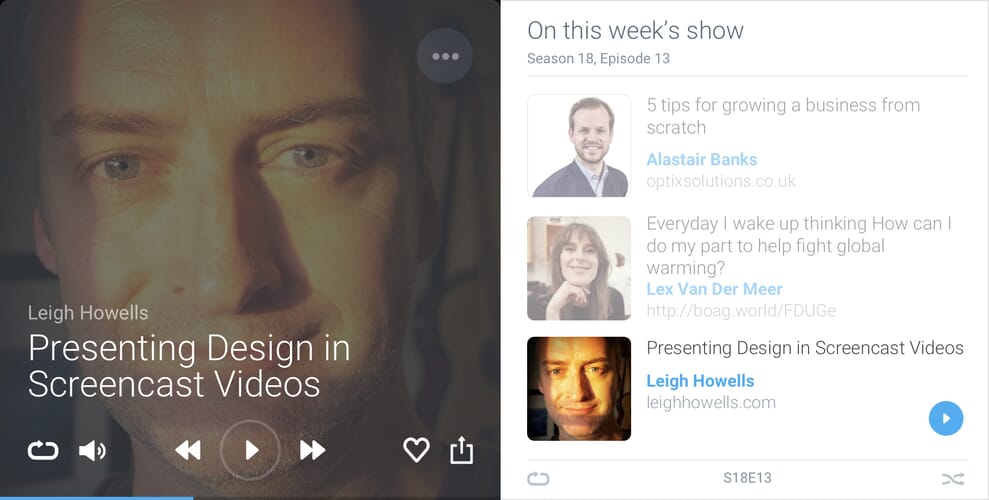Rewind using the double-arrow back button
Screen dimensions: 989x500
188,450
